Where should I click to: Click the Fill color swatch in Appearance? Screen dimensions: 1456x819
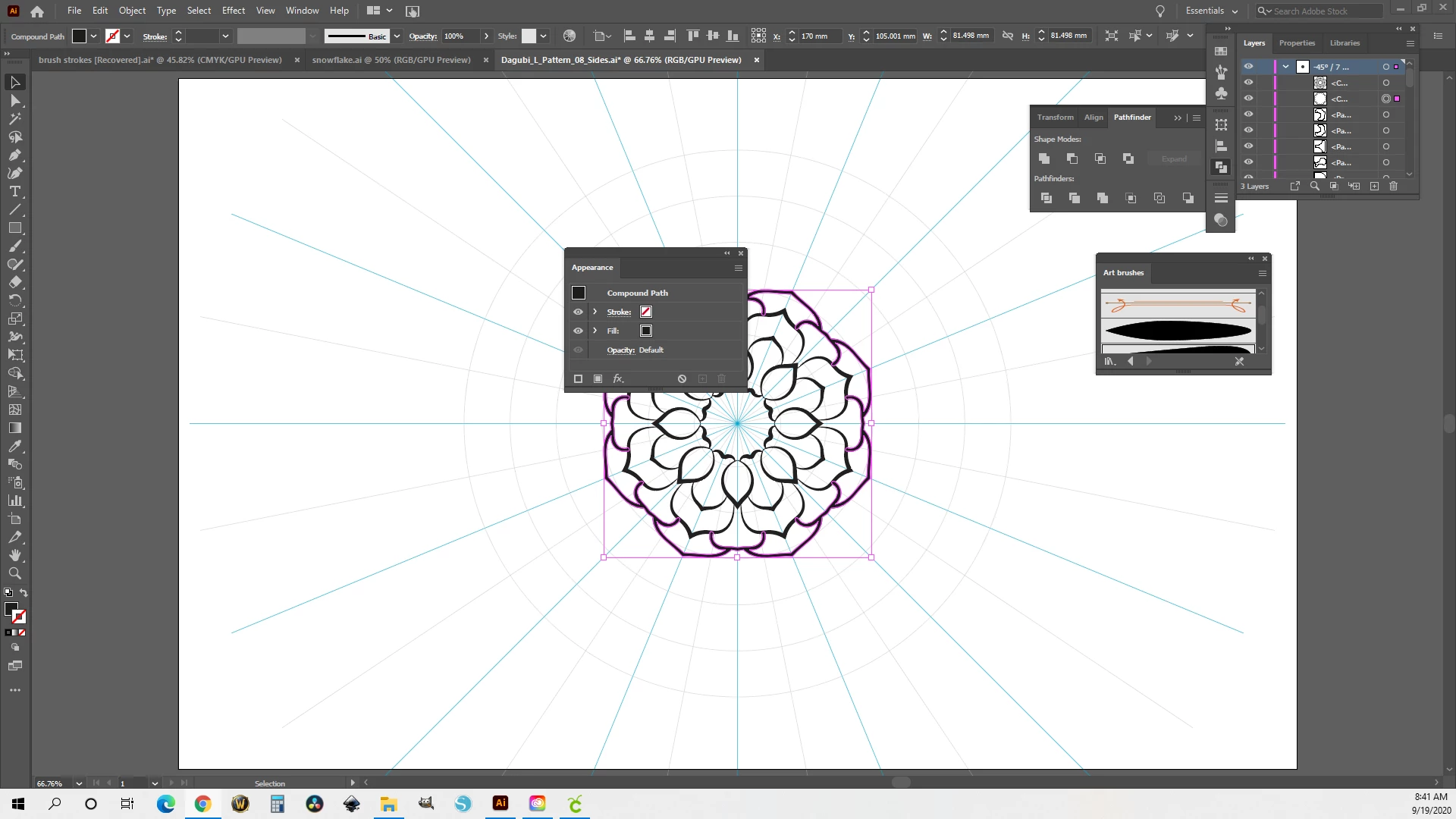(x=646, y=331)
